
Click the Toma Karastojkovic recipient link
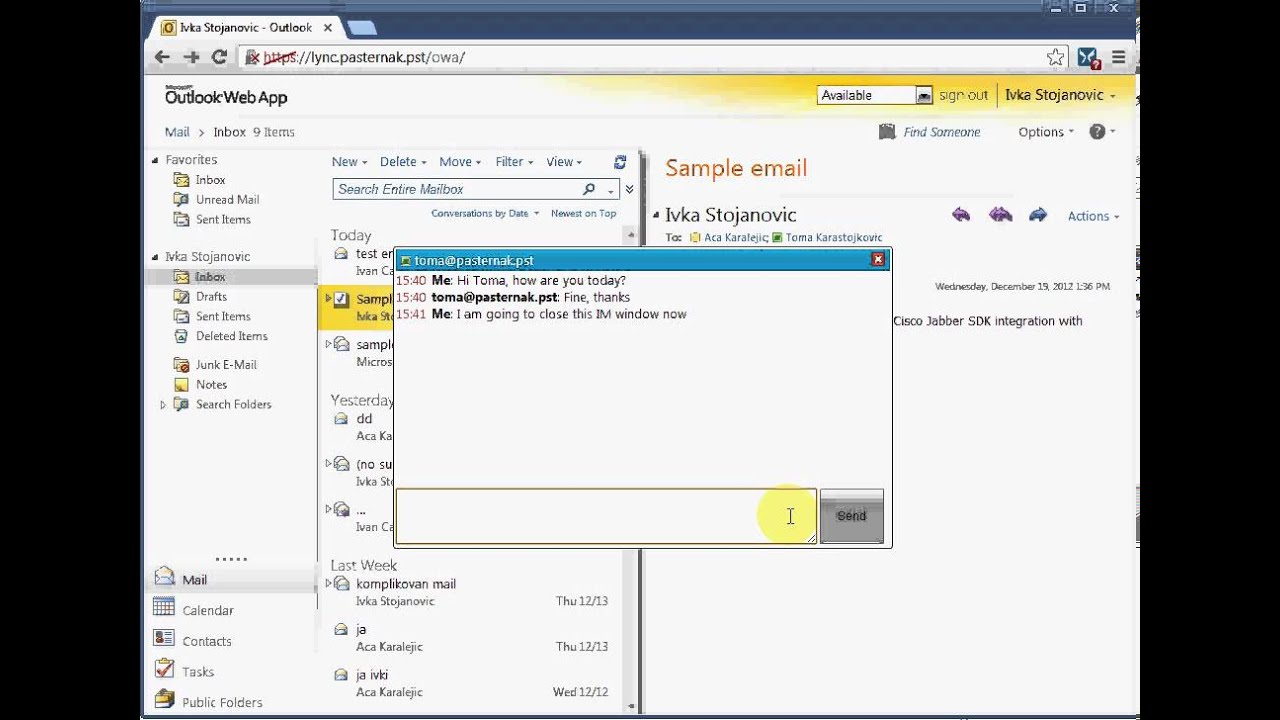pyautogui.click(x=834, y=238)
